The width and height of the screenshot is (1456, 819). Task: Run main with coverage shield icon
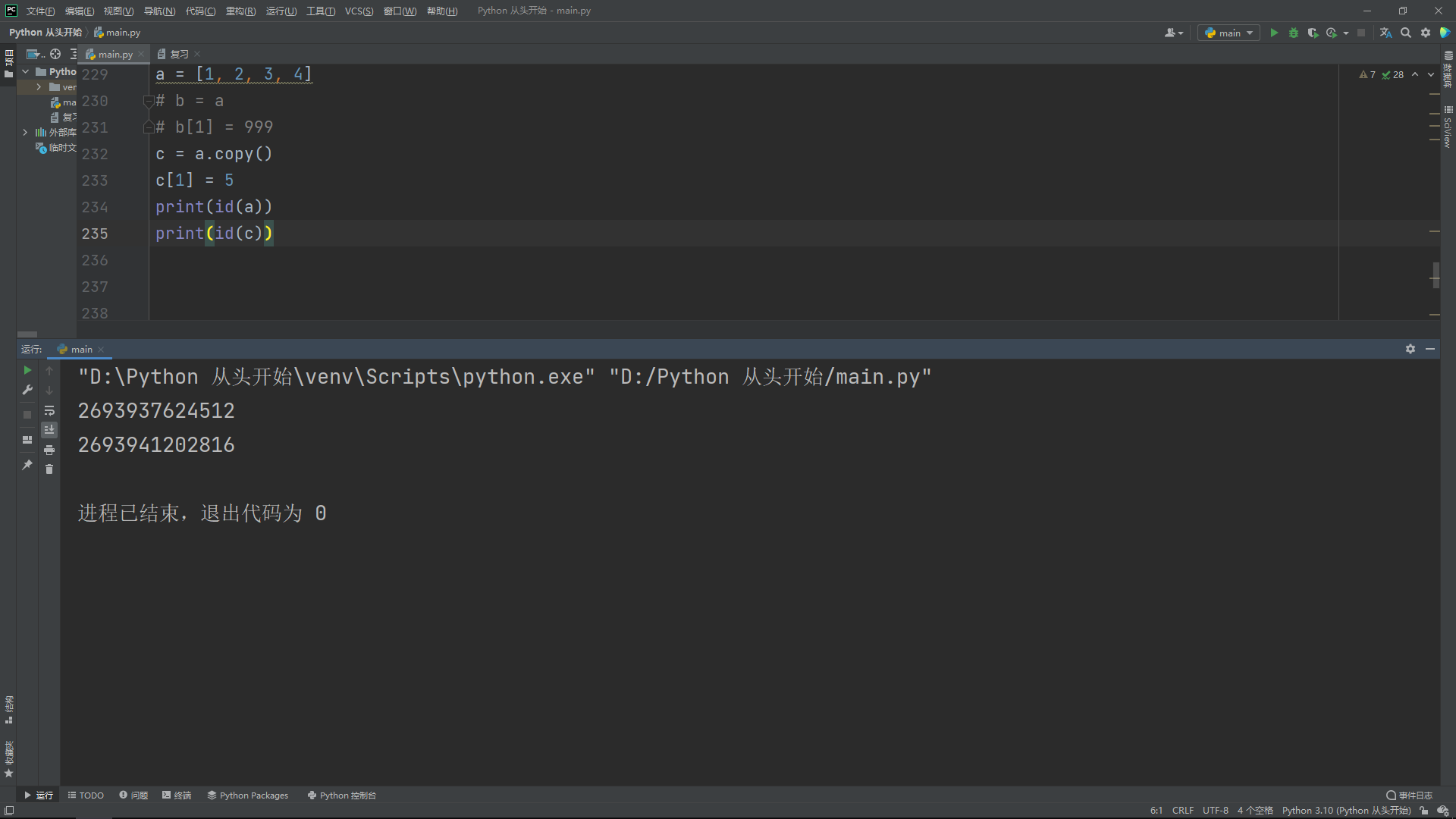tap(1313, 33)
